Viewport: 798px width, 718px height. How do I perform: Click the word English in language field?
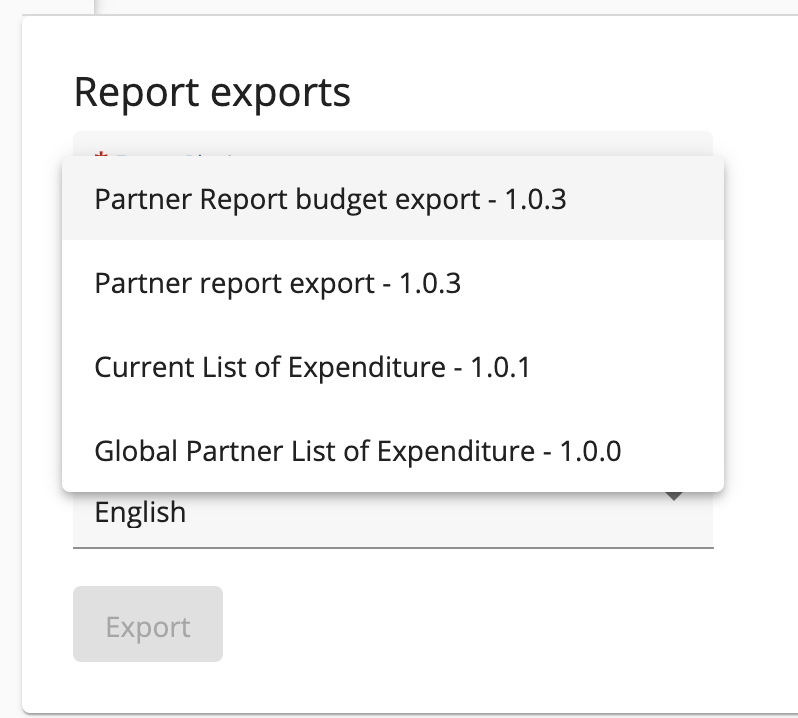(x=140, y=513)
